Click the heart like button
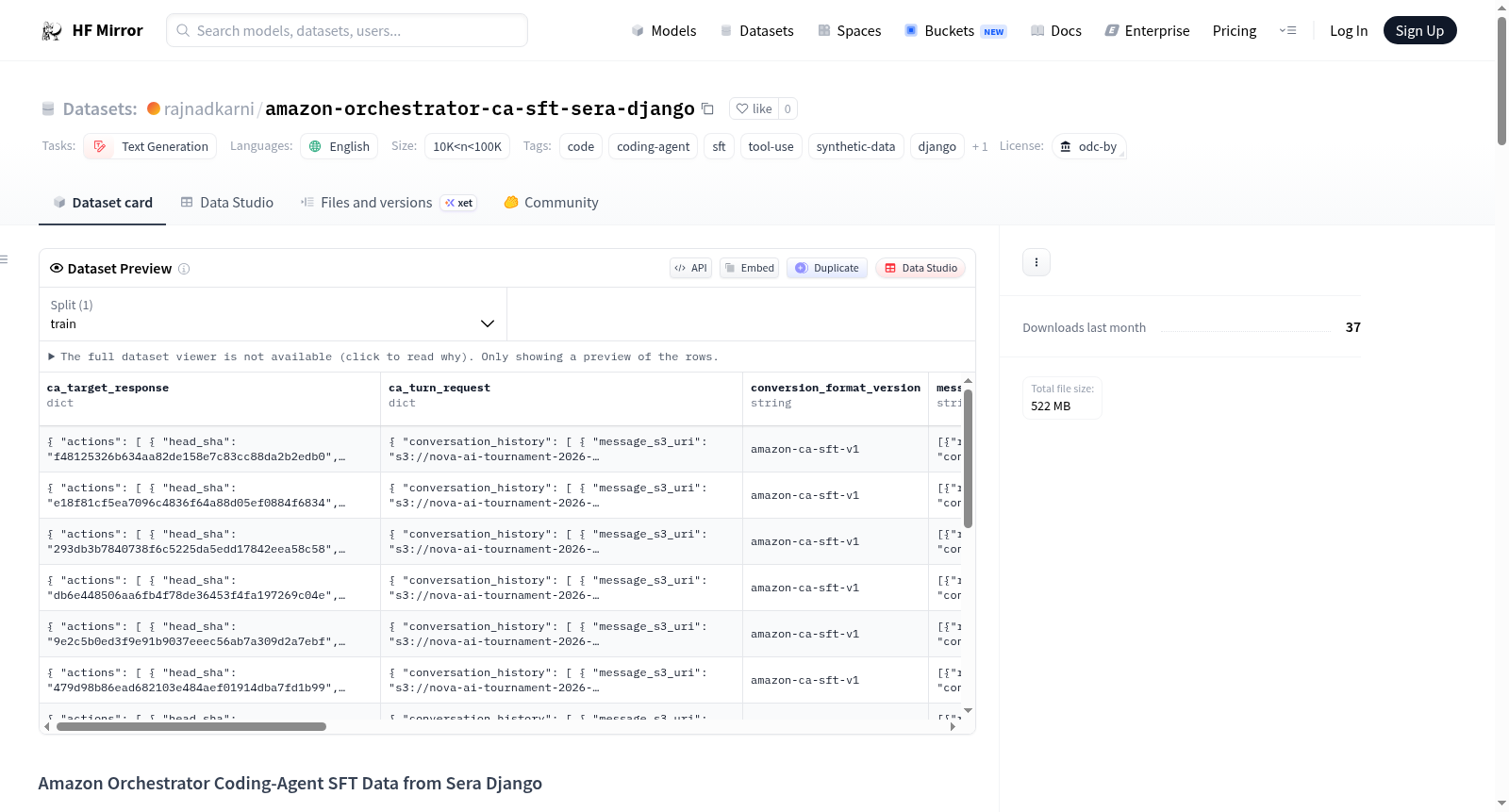1509x812 pixels. [x=754, y=108]
